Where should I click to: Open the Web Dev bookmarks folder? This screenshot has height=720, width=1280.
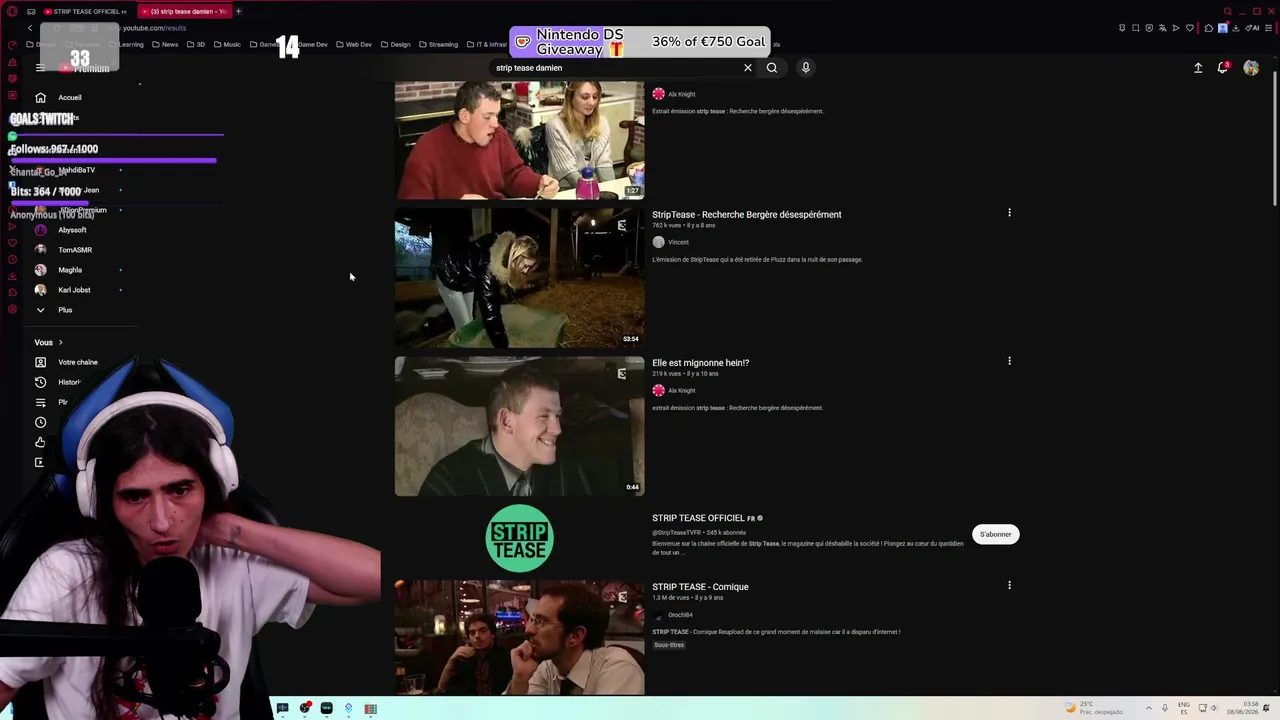(354, 44)
